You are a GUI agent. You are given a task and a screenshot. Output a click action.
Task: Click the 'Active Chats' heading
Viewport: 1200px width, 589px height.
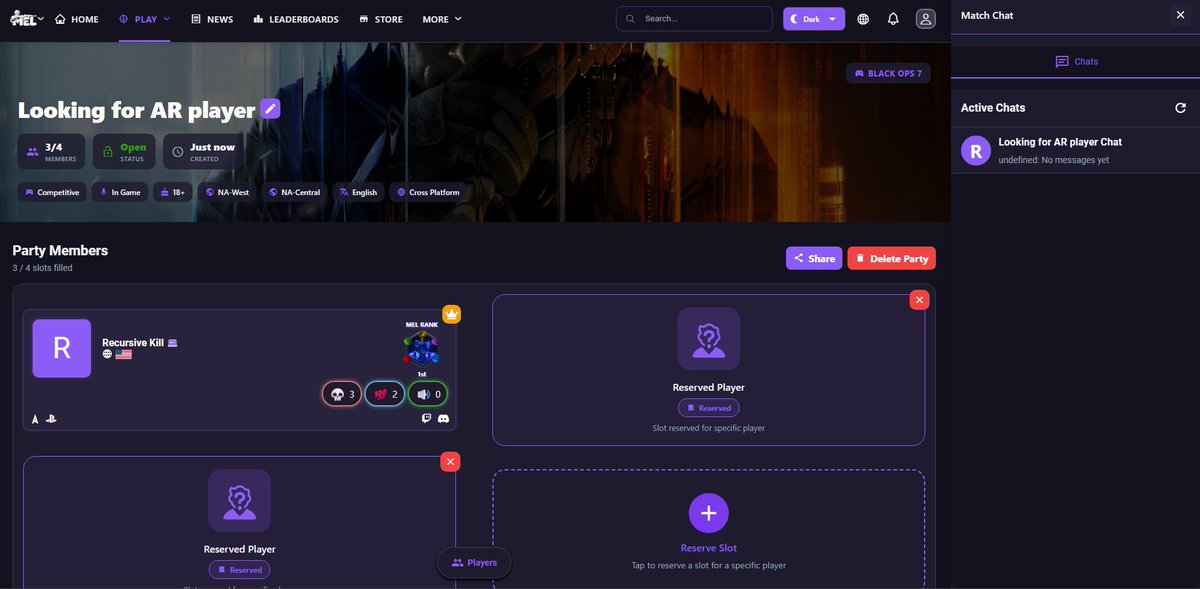point(993,108)
